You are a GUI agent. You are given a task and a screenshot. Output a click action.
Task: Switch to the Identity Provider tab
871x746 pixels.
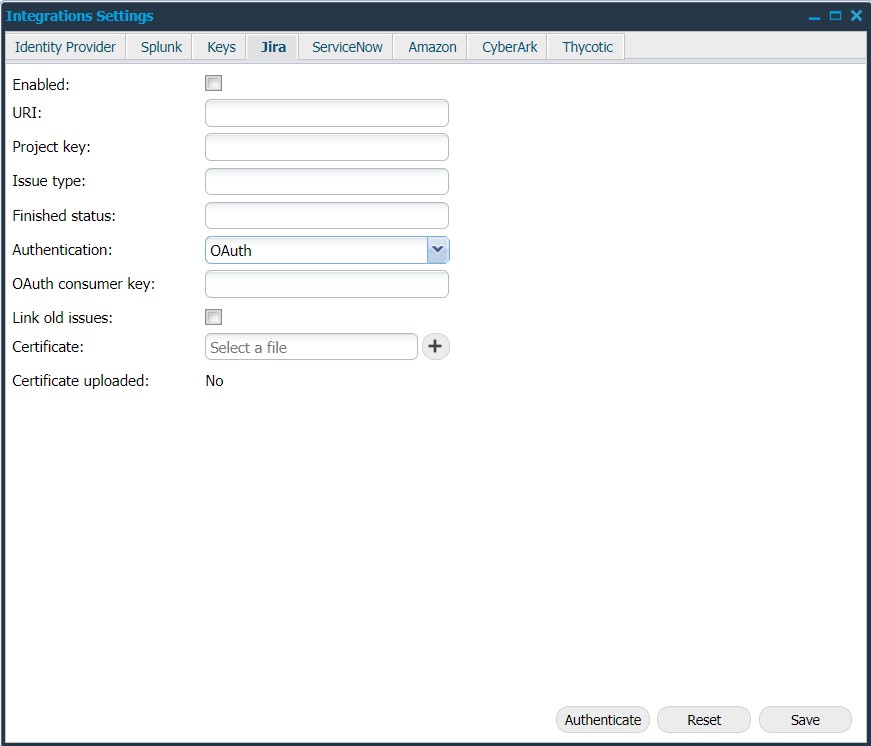65,47
